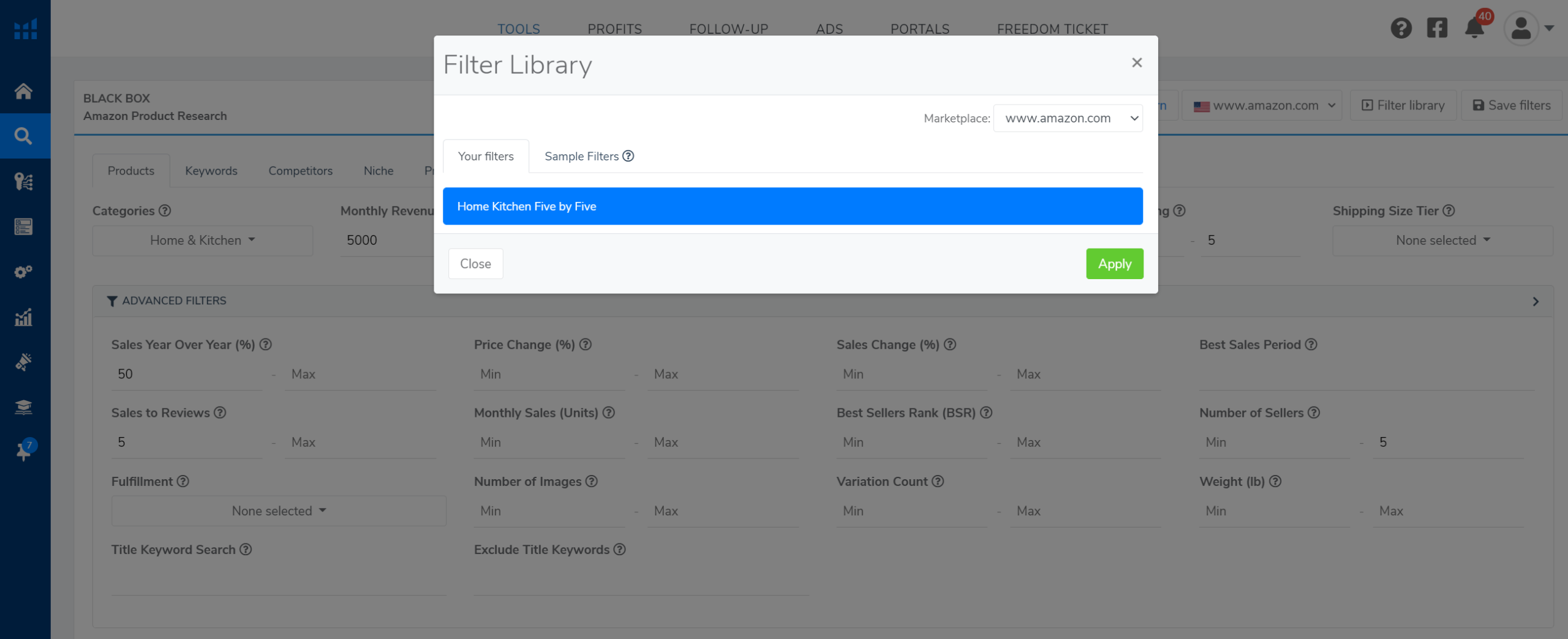1568x639 pixels.
Task: Open the Home & Kitchen categories dropdown
Action: point(202,241)
